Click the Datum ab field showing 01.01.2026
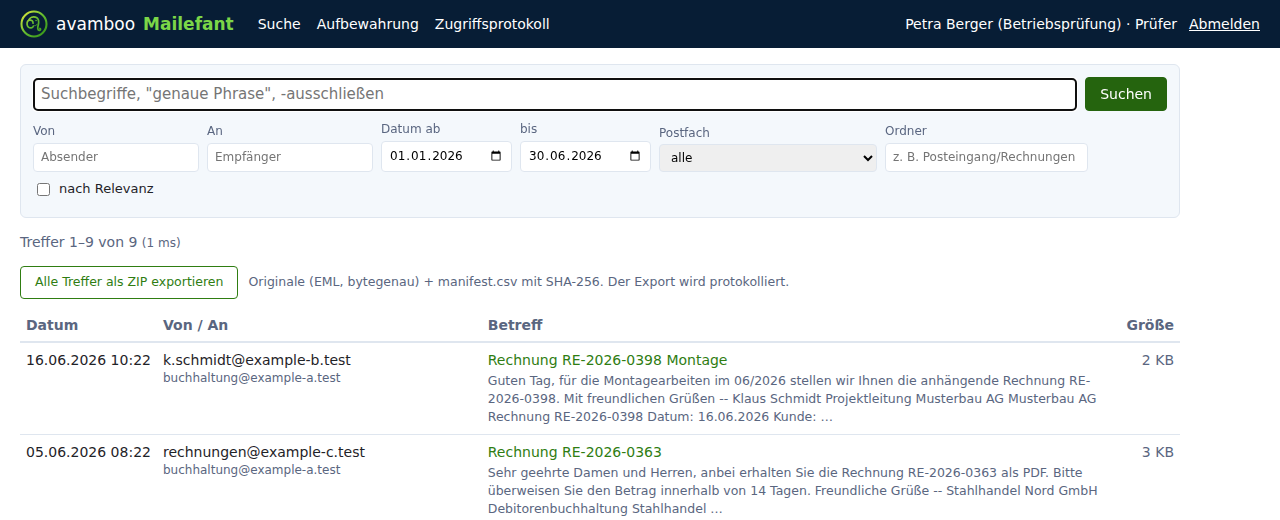The image size is (1280, 520). (446, 156)
